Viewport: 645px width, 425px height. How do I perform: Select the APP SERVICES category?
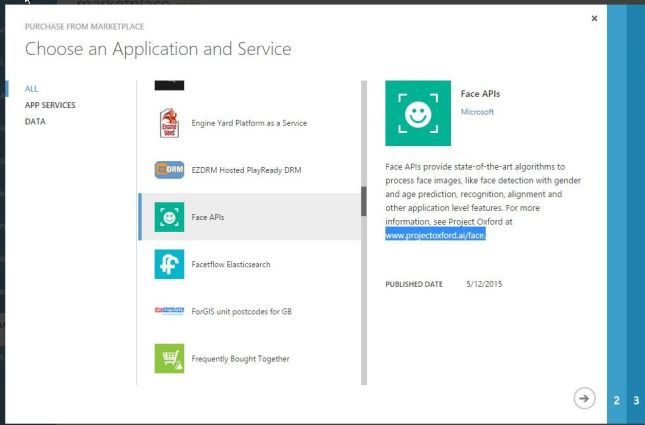point(50,105)
